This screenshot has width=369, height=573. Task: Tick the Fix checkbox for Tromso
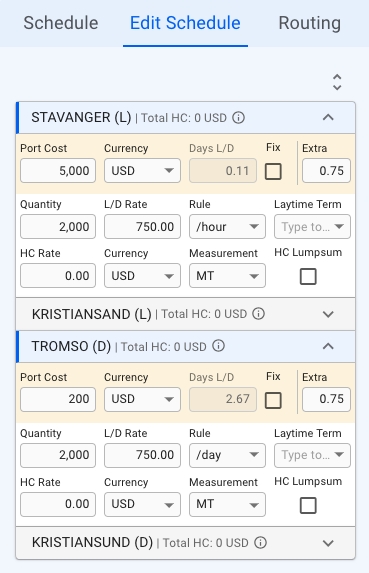(x=273, y=400)
